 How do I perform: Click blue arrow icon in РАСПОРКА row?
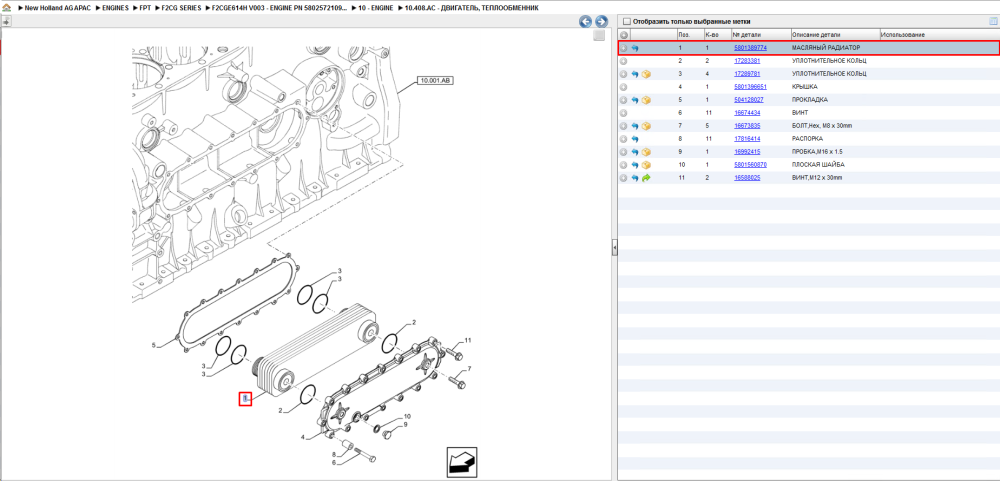(635, 139)
